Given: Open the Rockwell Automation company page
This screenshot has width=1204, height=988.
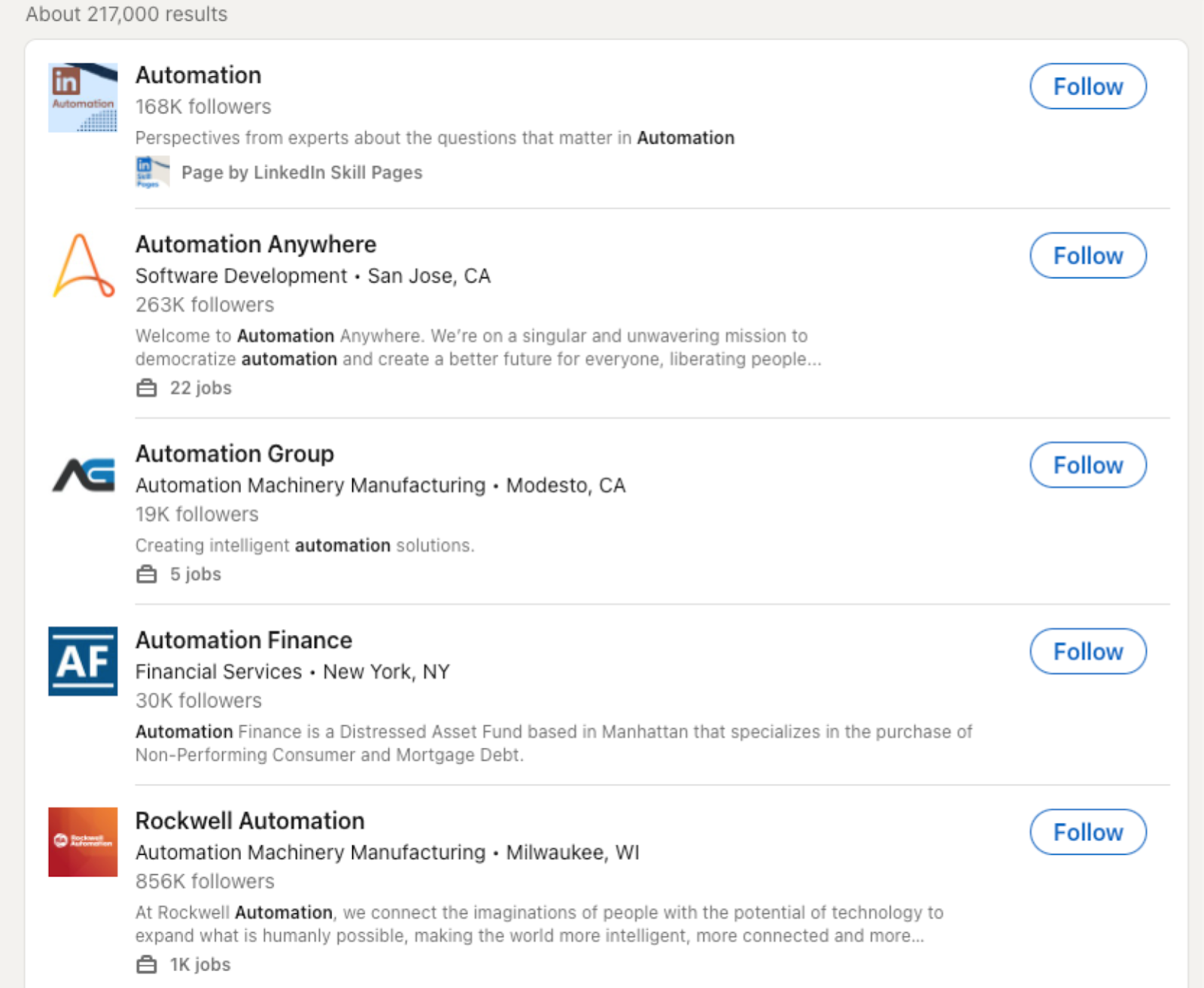Looking at the screenshot, I should (250, 820).
